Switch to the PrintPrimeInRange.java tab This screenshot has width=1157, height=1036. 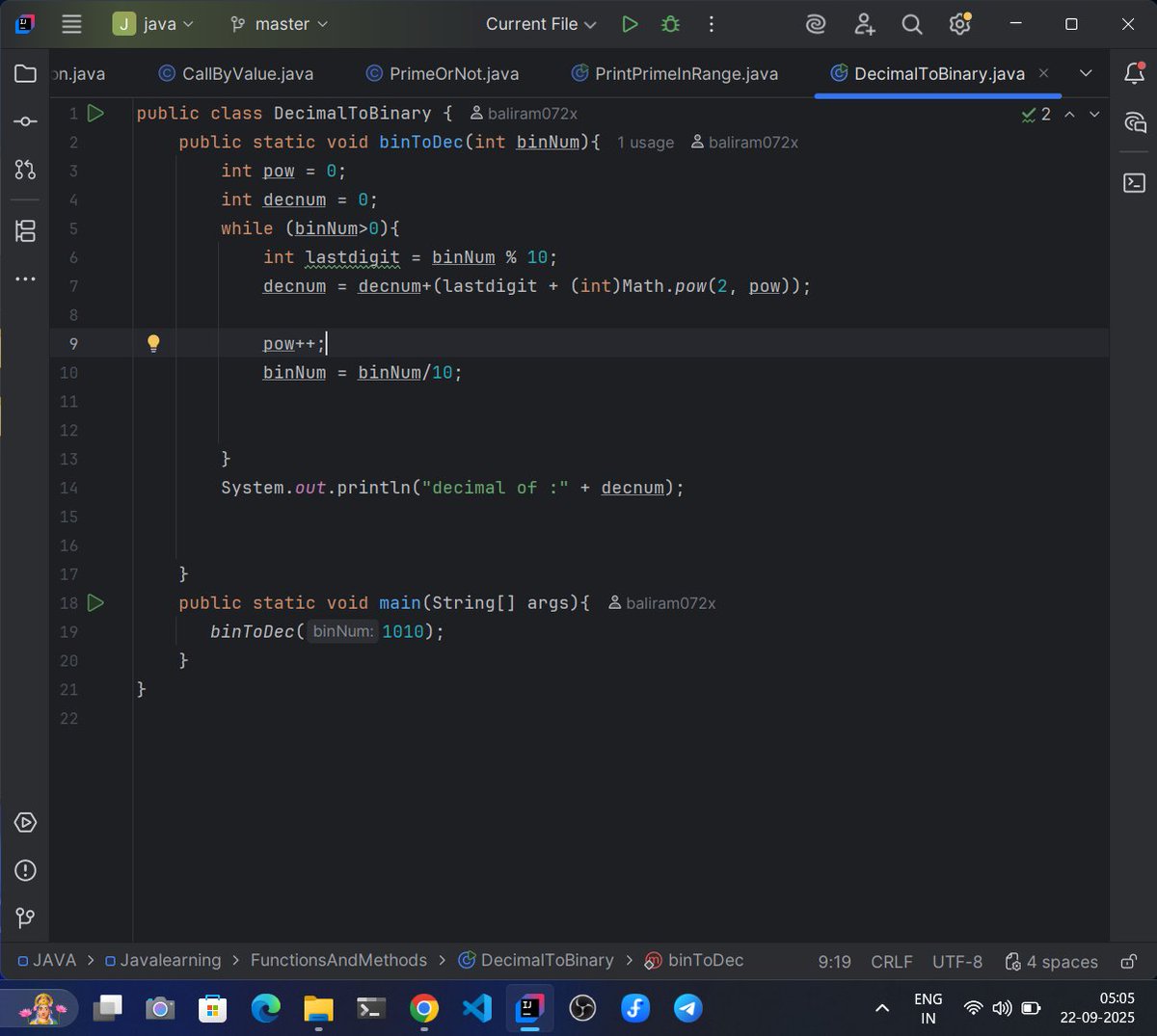(675, 74)
